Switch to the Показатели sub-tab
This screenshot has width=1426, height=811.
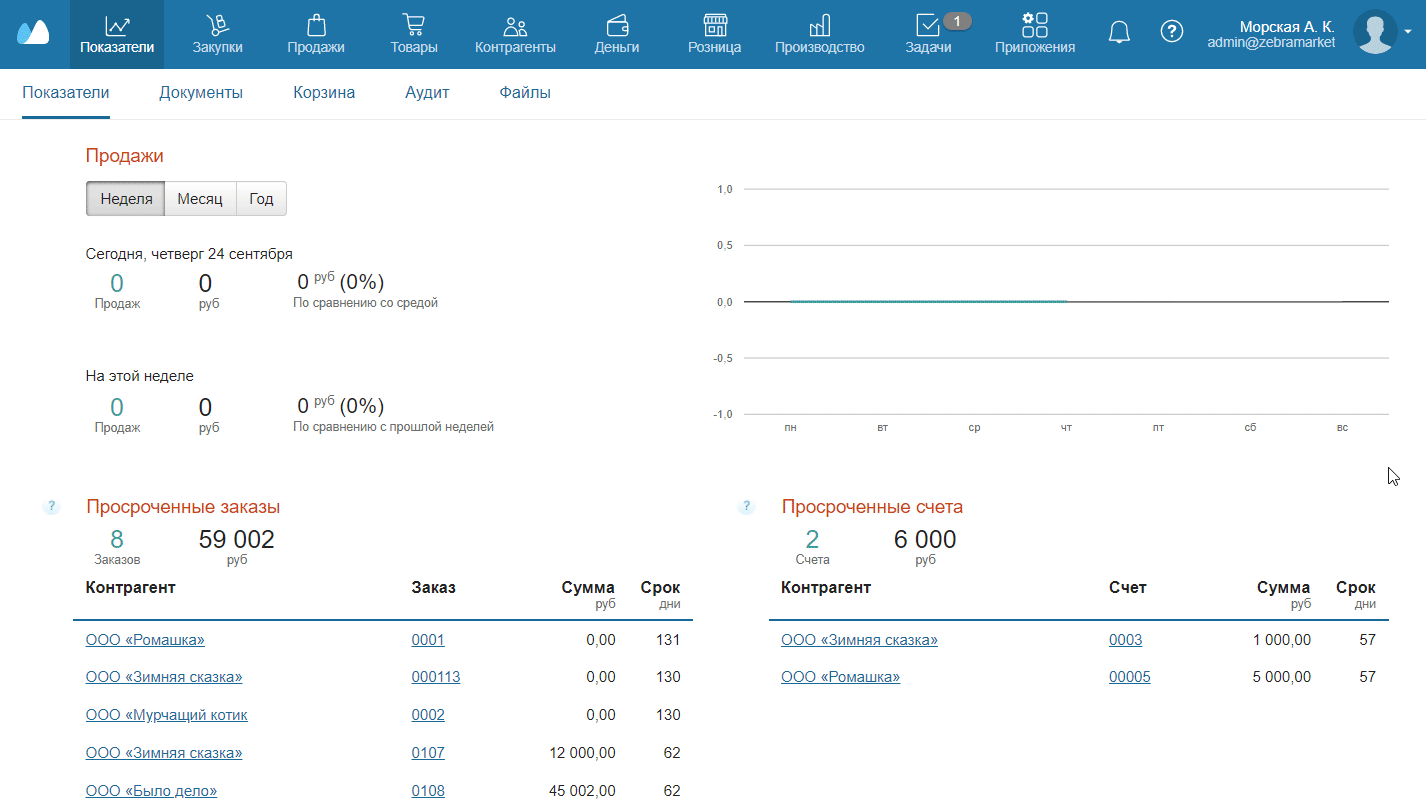point(66,93)
